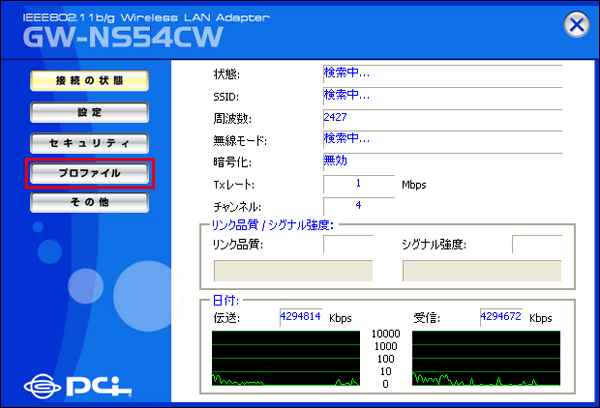Click the 無線モード value field

click(x=442, y=139)
